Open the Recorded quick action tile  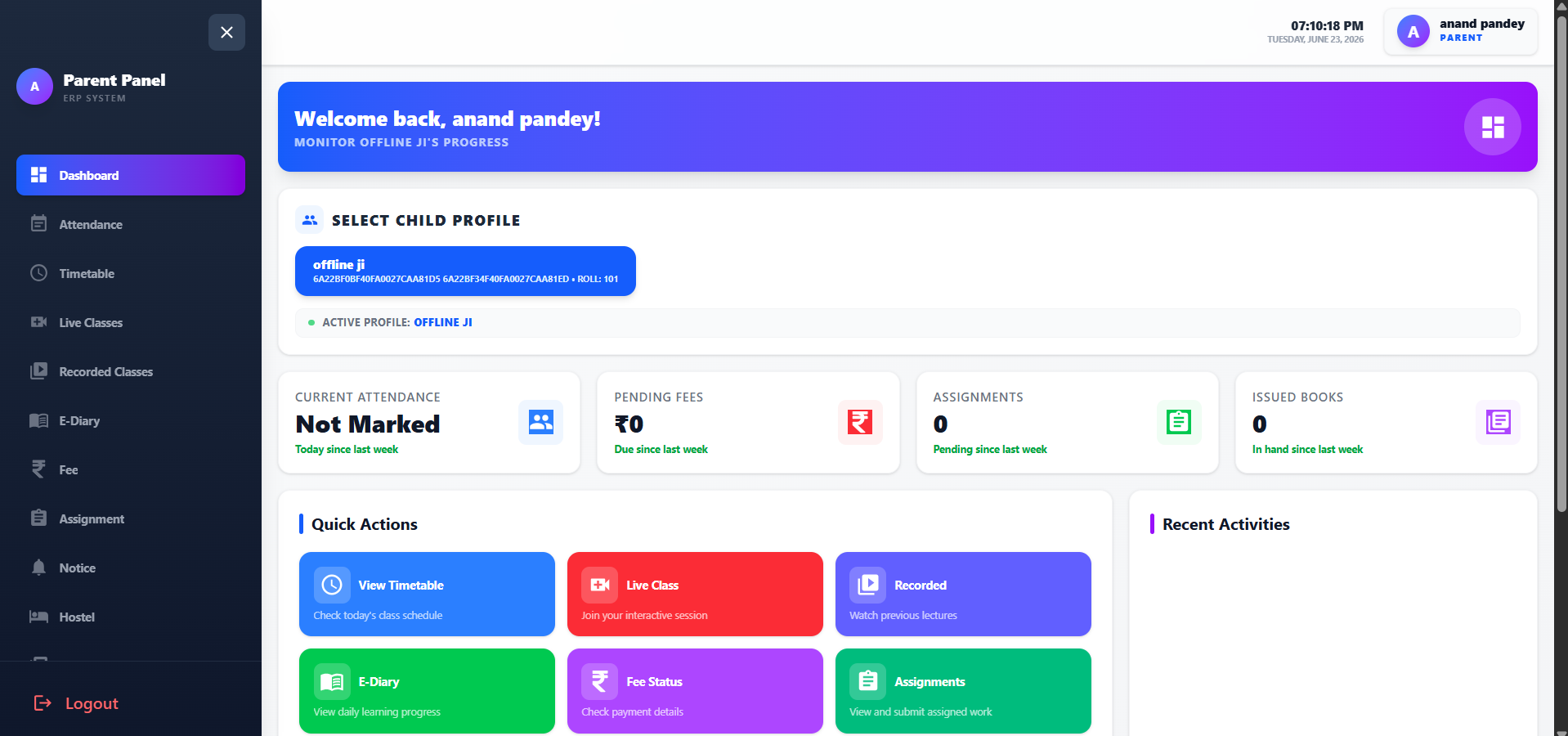pos(963,594)
